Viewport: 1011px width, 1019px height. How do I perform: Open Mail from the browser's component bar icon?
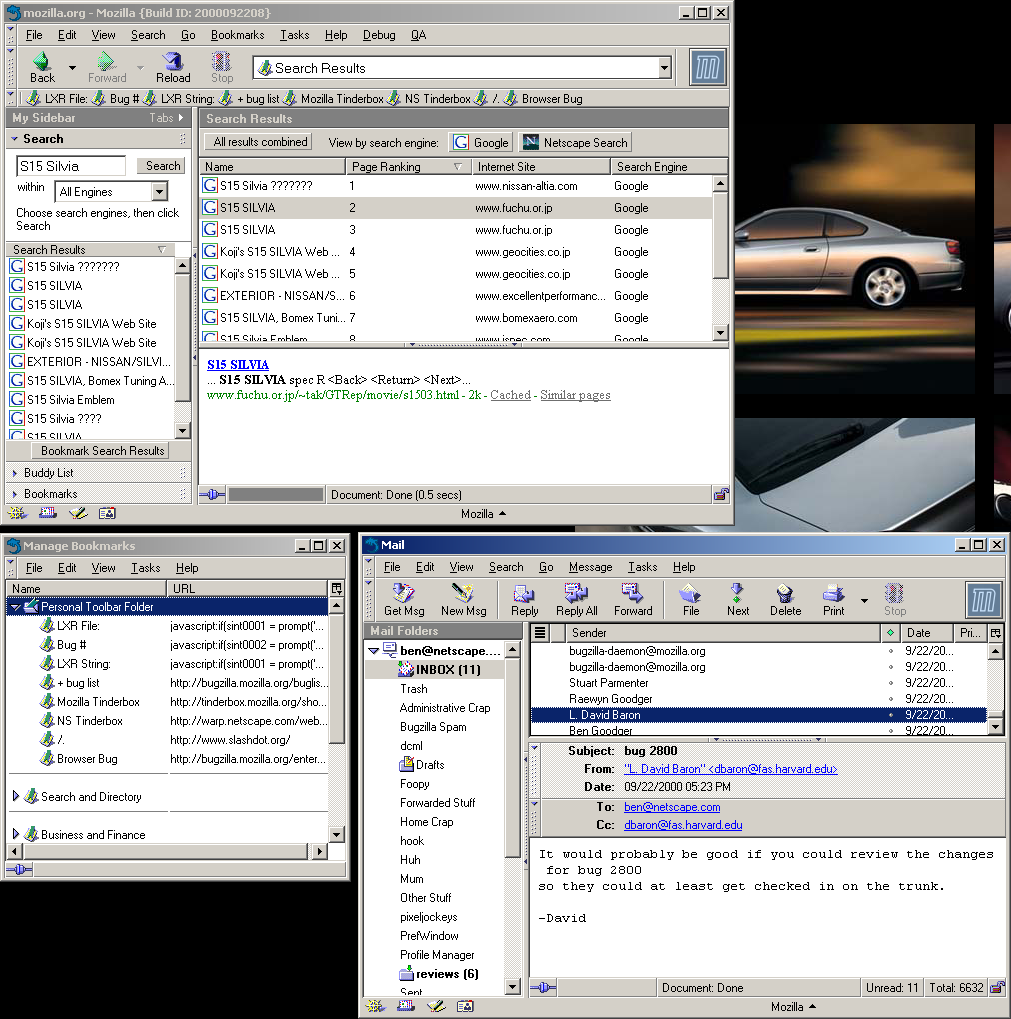click(47, 513)
